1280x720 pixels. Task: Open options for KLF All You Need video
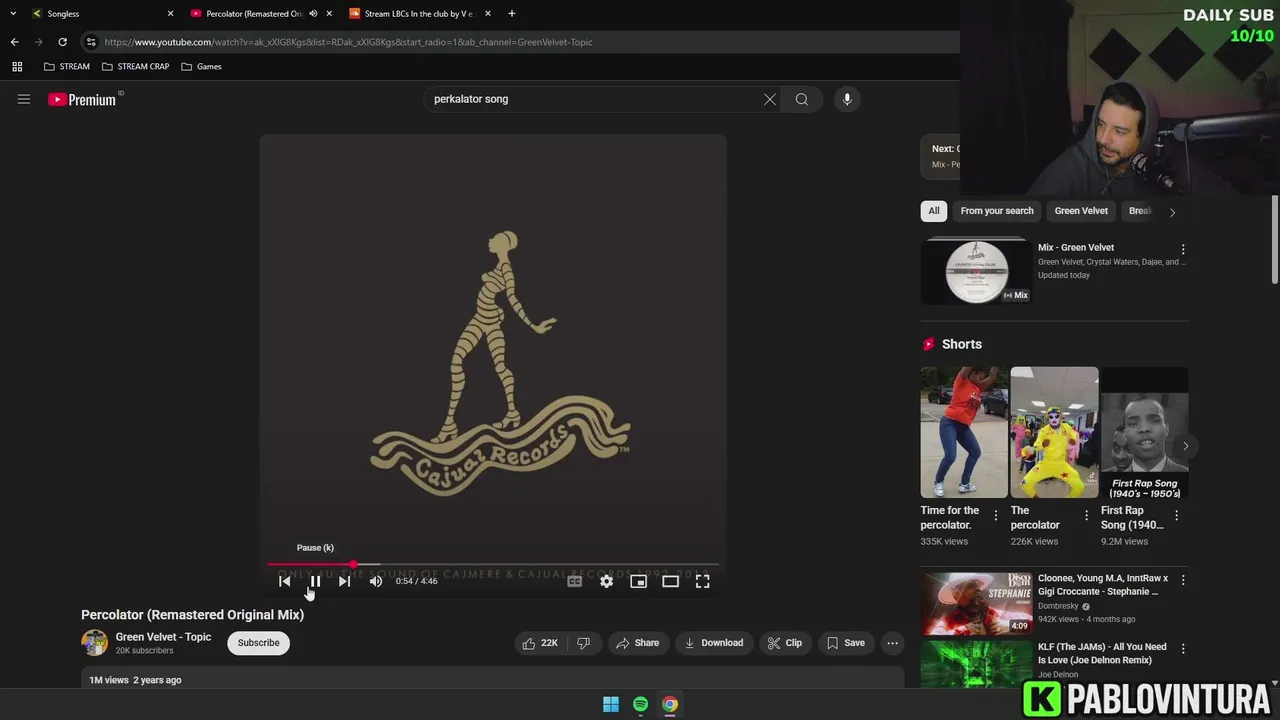click(x=1183, y=648)
